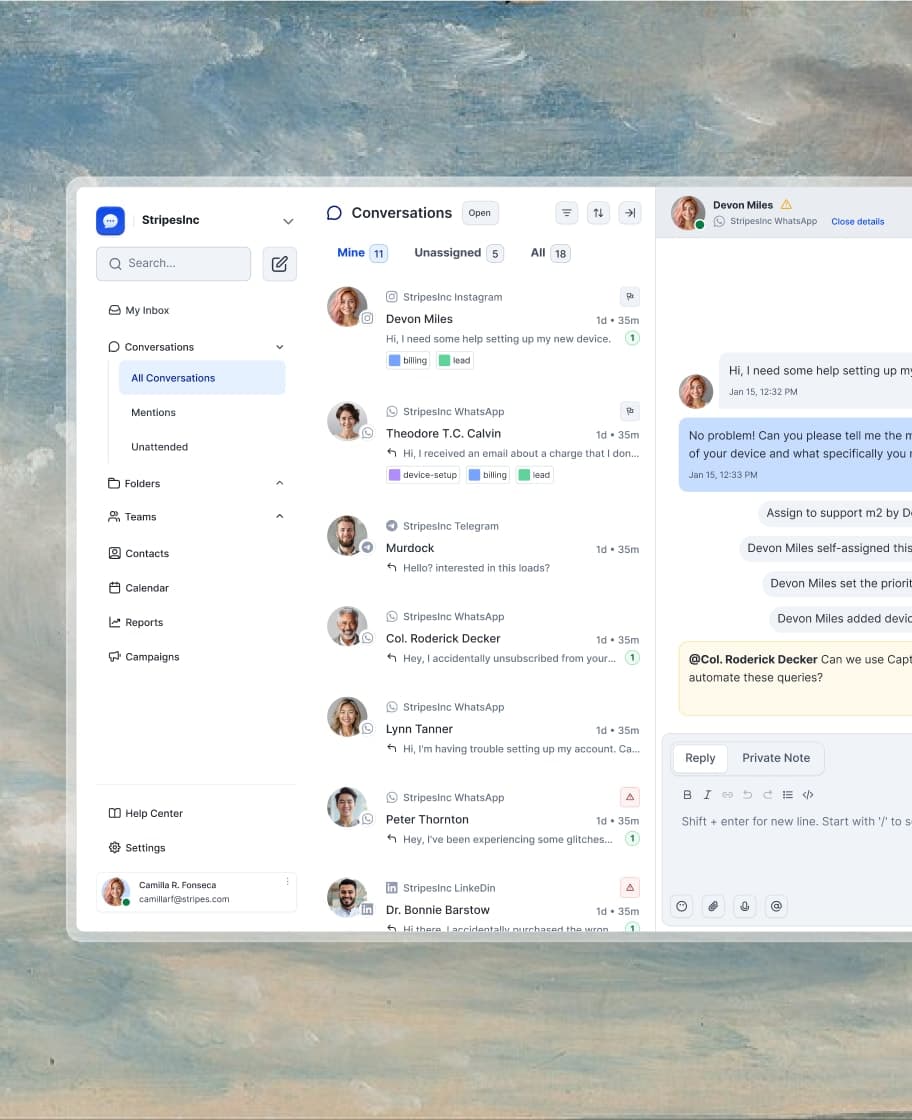Expand the Folders section
Screen dimensions: 912x1120
pyautogui.click(x=280, y=484)
